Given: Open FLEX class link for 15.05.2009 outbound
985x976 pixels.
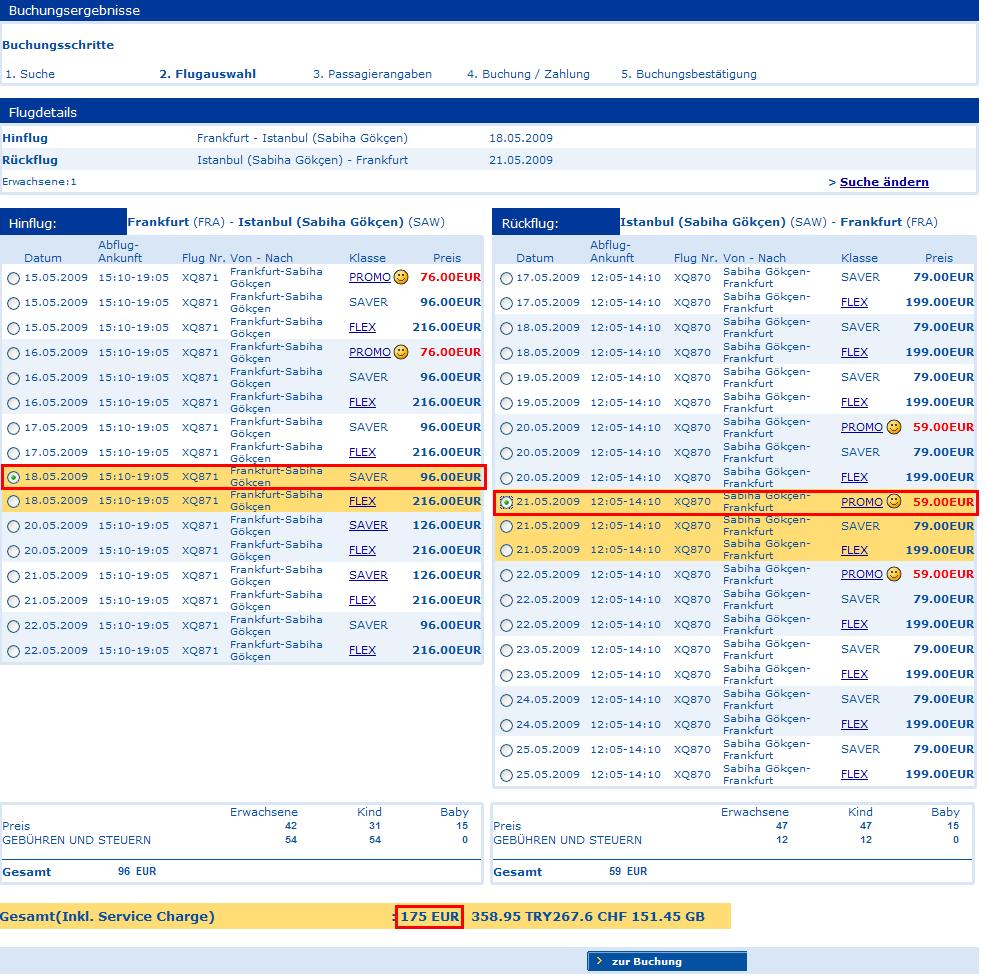Looking at the screenshot, I should (362, 327).
